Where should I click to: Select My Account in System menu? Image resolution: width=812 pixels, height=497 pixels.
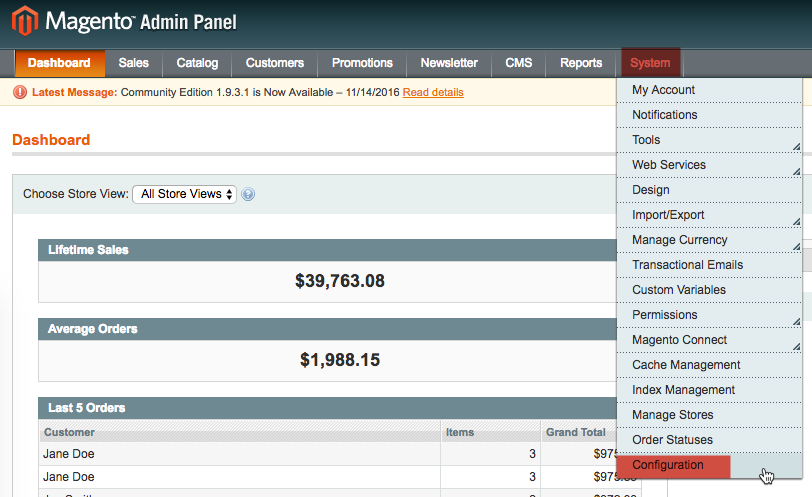[663, 90]
